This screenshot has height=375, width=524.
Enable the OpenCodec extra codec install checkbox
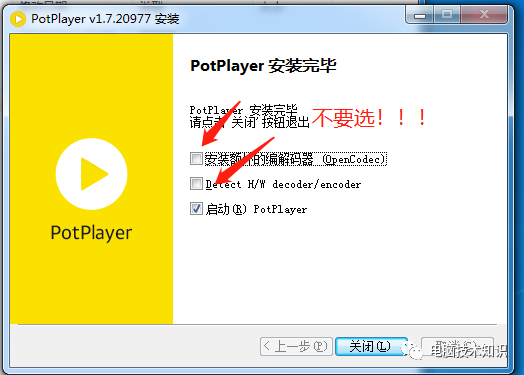196,158
